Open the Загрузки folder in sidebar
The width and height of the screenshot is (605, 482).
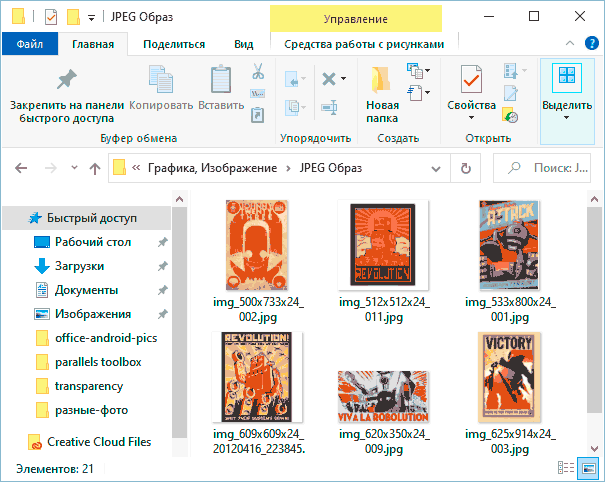coord(79,266)
